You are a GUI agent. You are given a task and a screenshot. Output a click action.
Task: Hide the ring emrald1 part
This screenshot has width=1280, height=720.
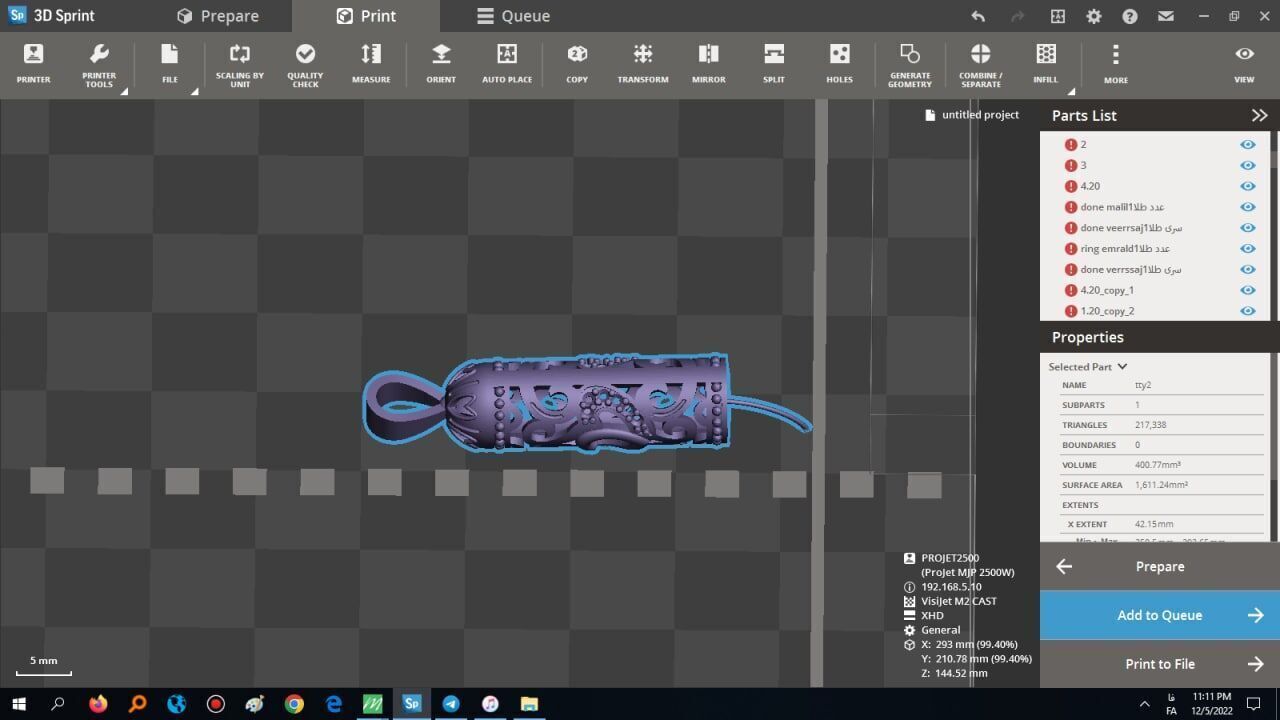click(x=1247, y=248)
